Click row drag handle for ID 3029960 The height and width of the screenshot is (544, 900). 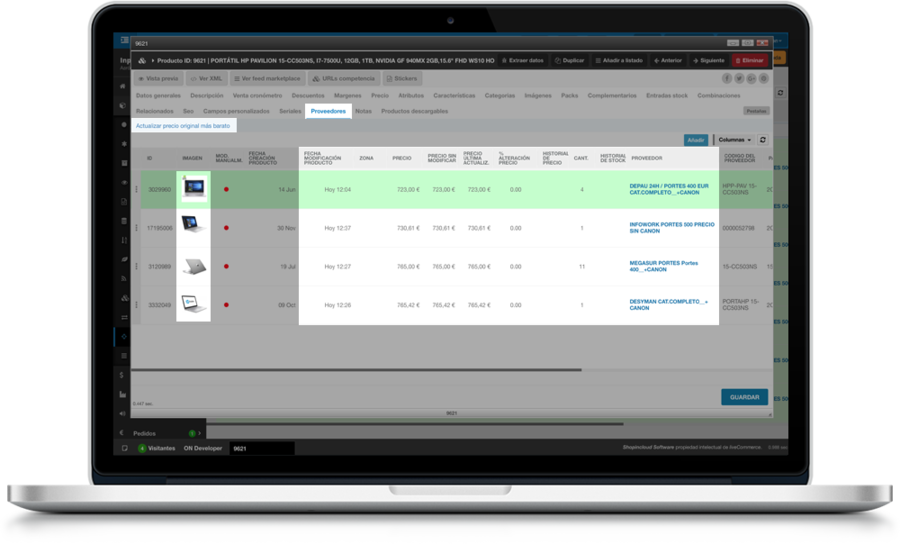137,189
